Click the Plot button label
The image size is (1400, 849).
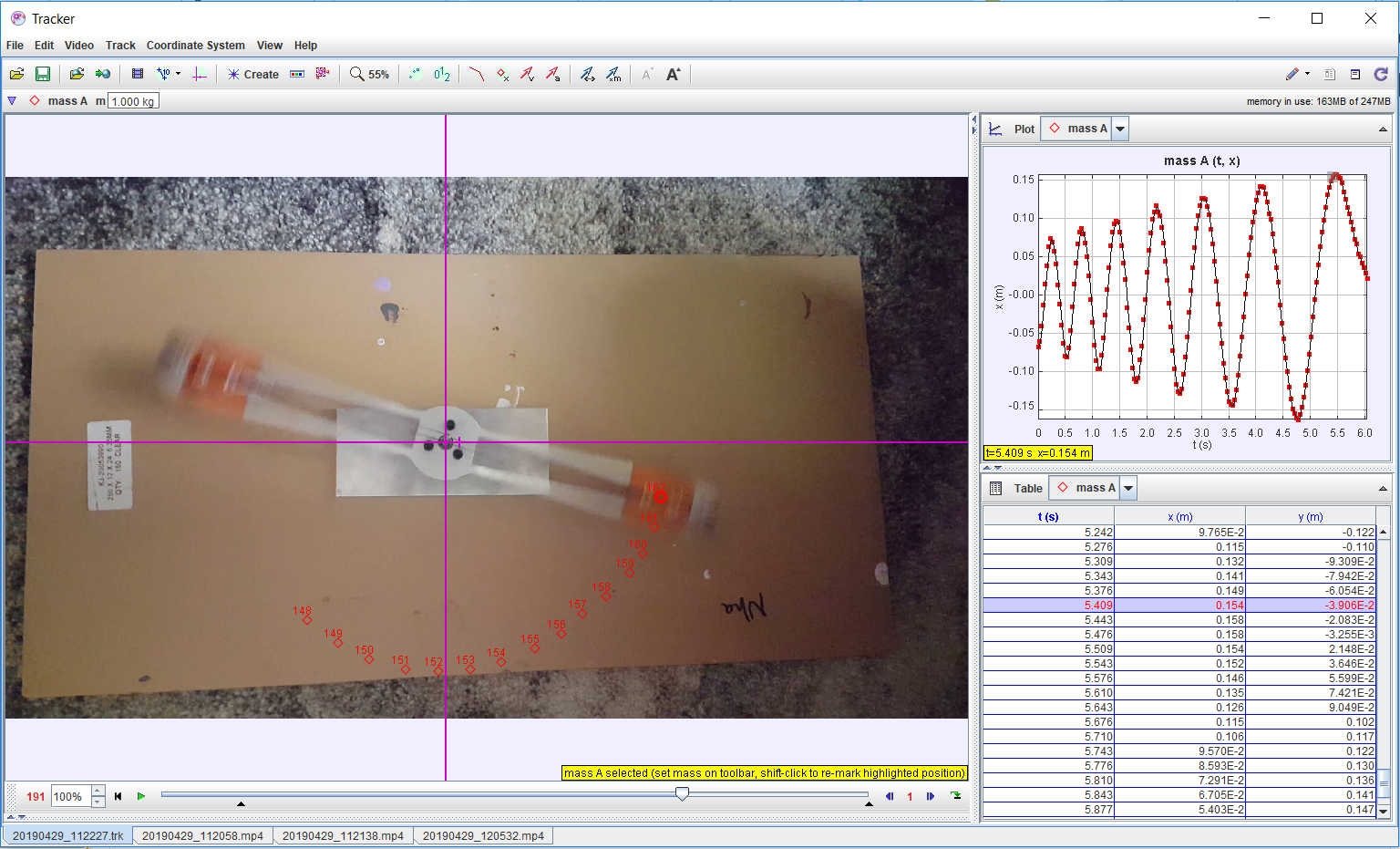point(1024,129)
